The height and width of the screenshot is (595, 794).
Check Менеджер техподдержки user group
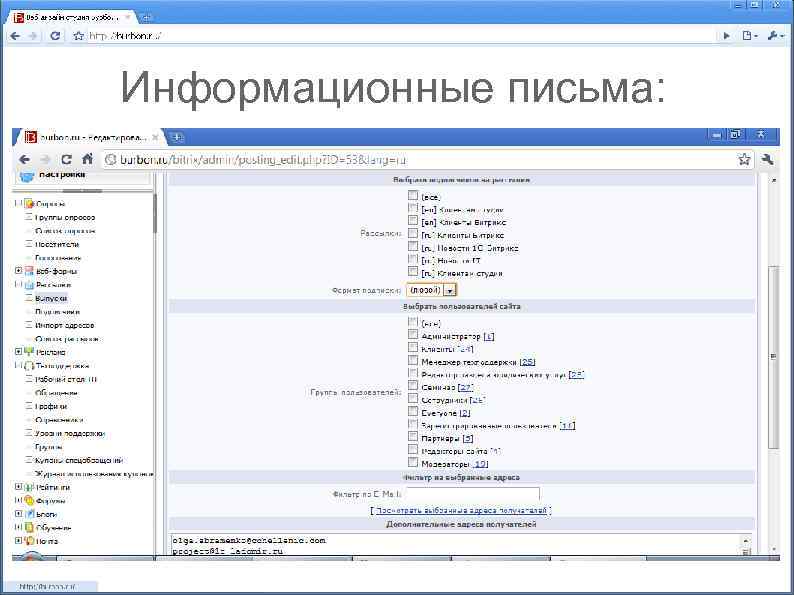coord(413,361)
